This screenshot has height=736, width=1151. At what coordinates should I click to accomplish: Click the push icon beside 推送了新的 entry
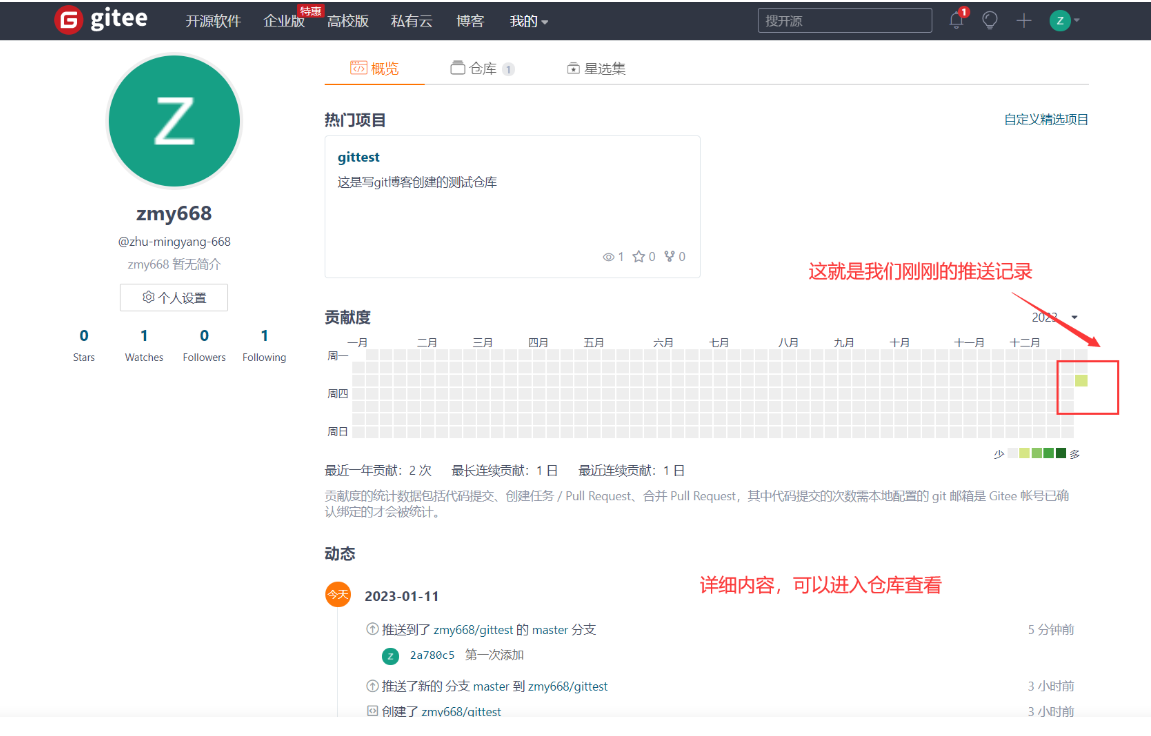[372, 686]
